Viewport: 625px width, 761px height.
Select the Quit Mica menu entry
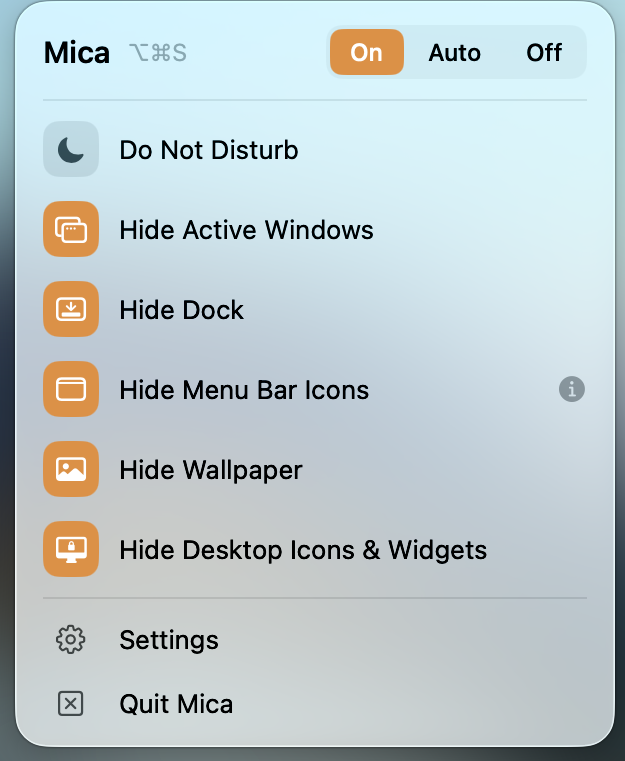click(x=314, y=704)
